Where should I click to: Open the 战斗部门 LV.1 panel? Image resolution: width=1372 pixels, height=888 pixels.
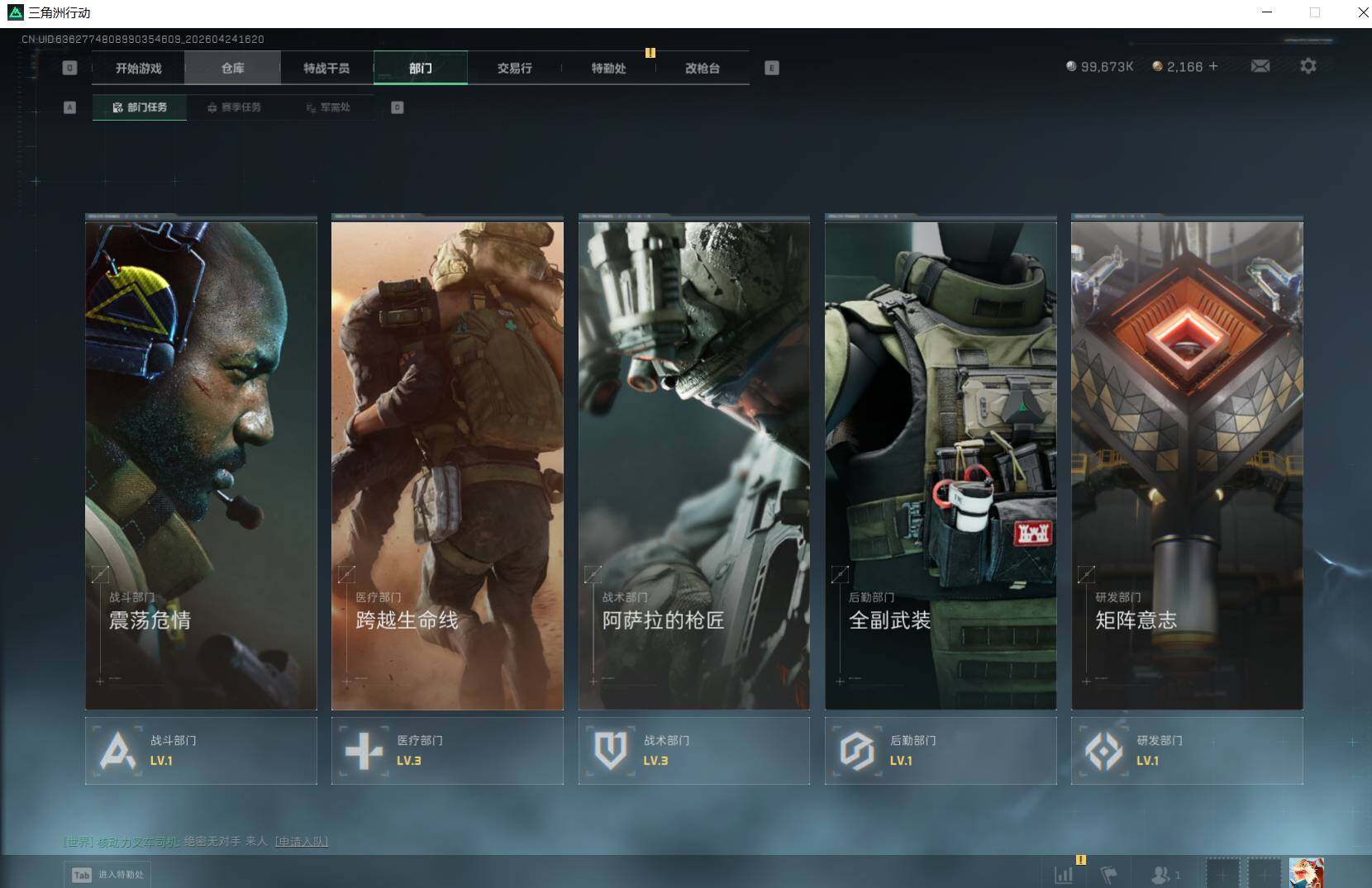pyautogui.click(x=201, y=751)
